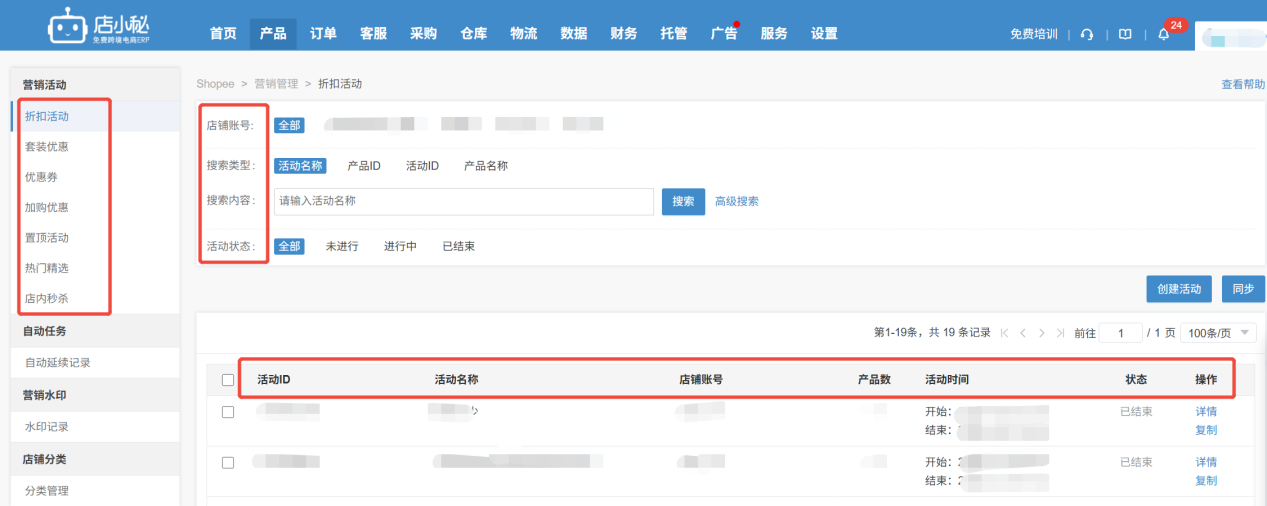
Task: Focus the 请输入活动名称 search field
Action: [x=464, y=201]
